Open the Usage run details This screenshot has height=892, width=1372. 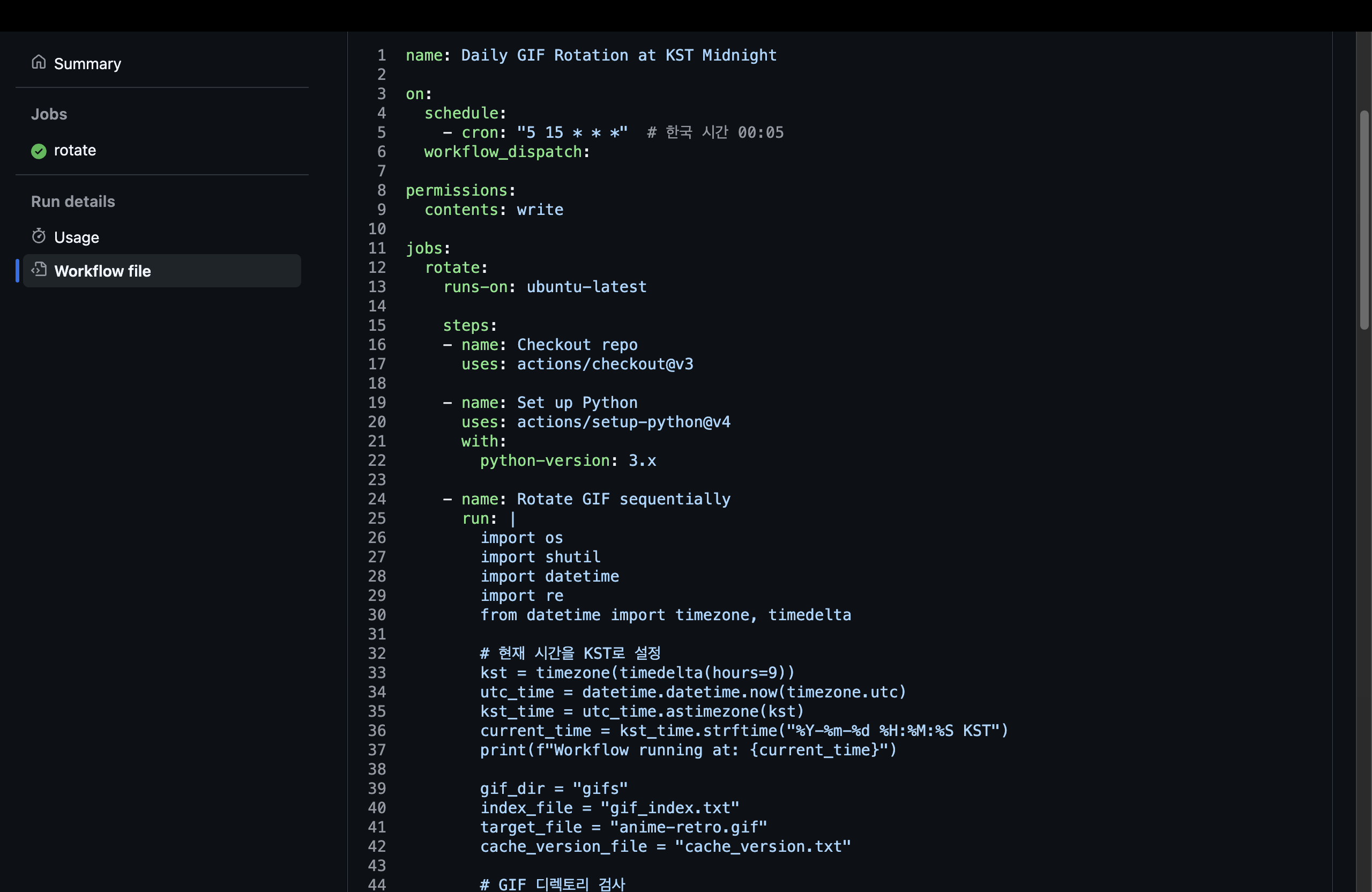(76, 237)
